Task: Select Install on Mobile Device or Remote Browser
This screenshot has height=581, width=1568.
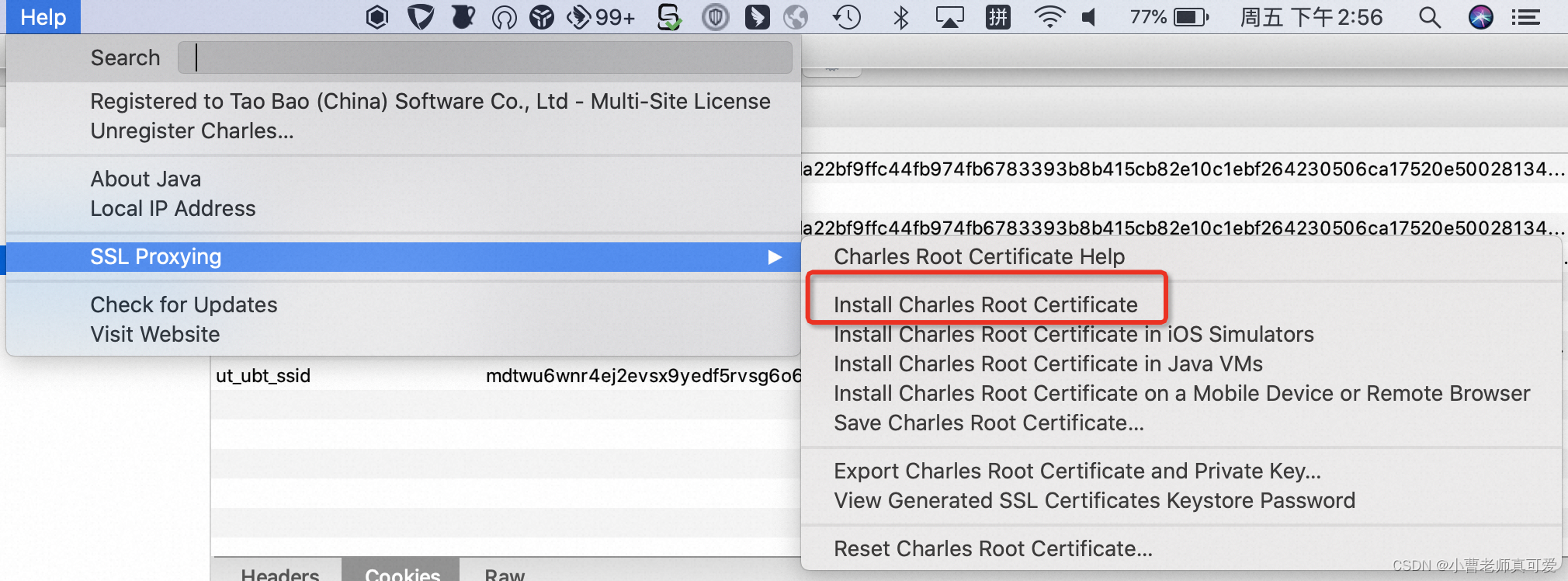Action: 1181,393
